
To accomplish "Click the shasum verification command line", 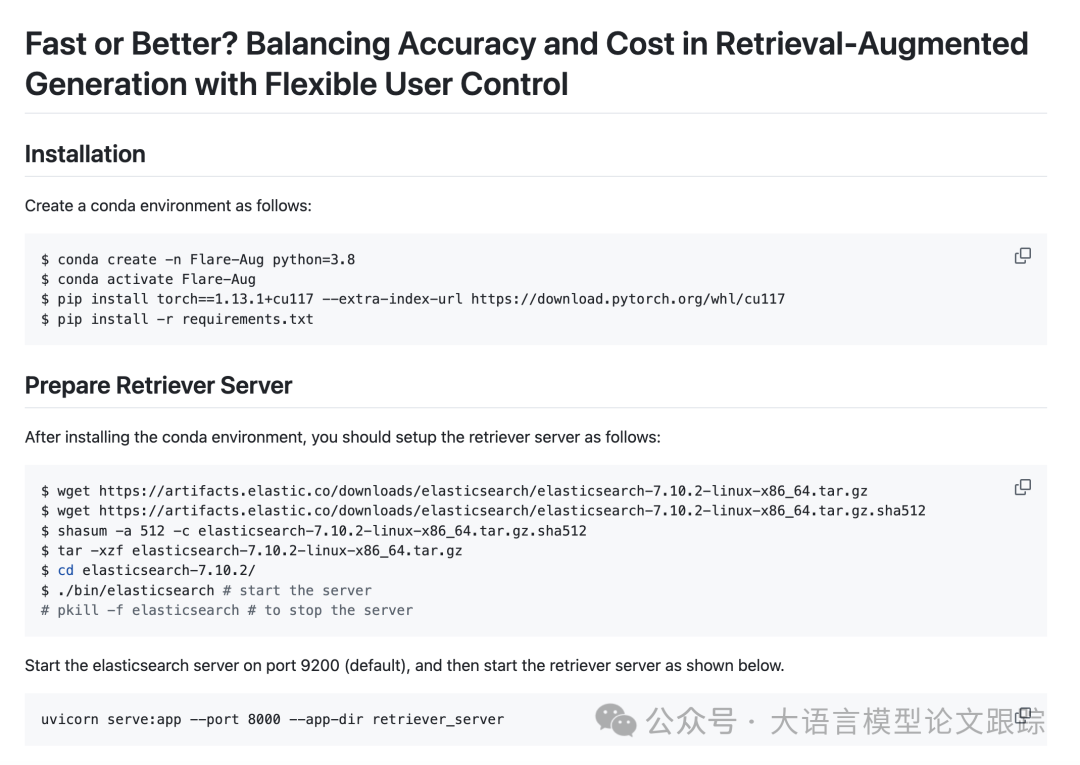I will point(313,531).
